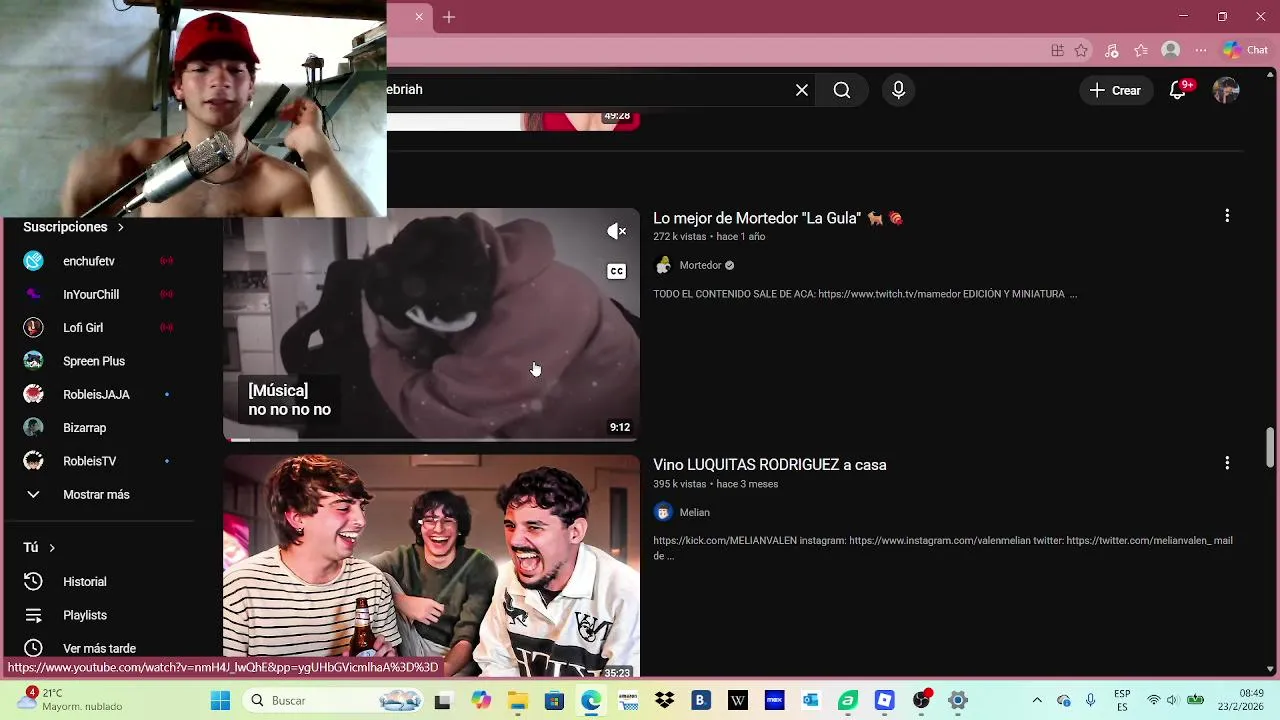Open Spreen Plus subscription
This screenshot has width=1280, height=720.
pyautogui.click(x=98, y=361)
